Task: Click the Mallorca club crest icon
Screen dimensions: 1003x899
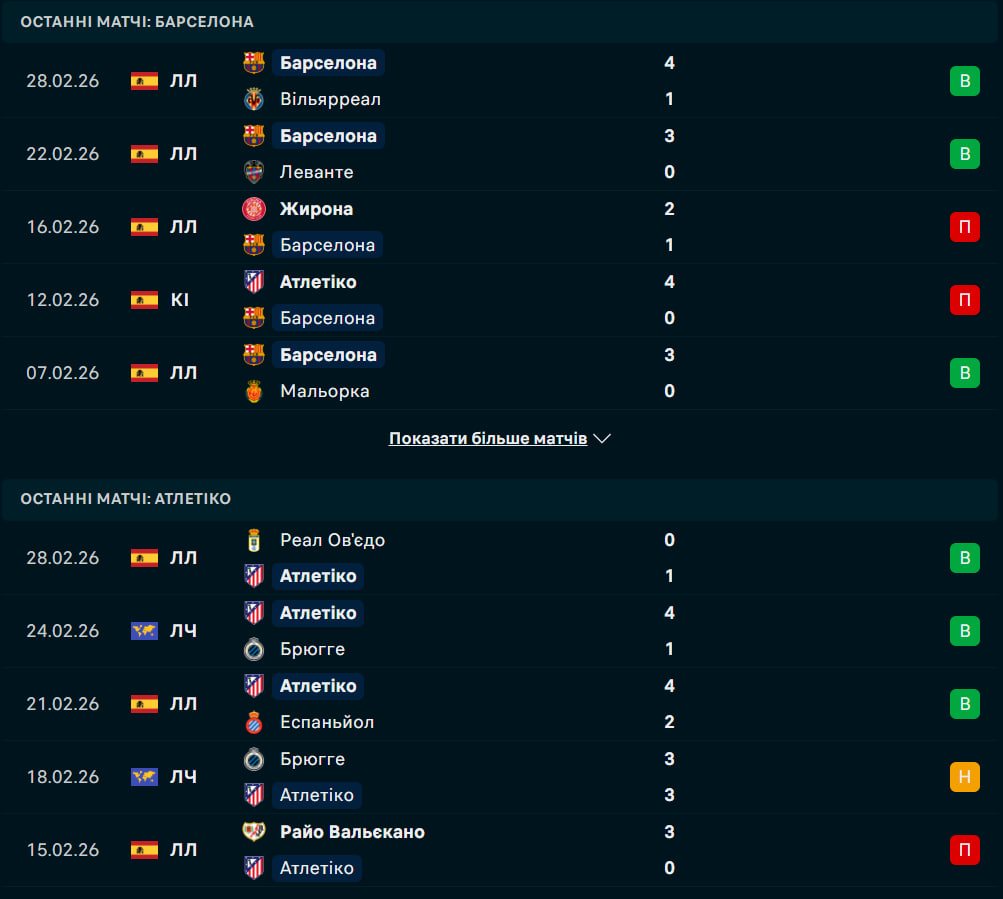Action: tap(254, 391)
